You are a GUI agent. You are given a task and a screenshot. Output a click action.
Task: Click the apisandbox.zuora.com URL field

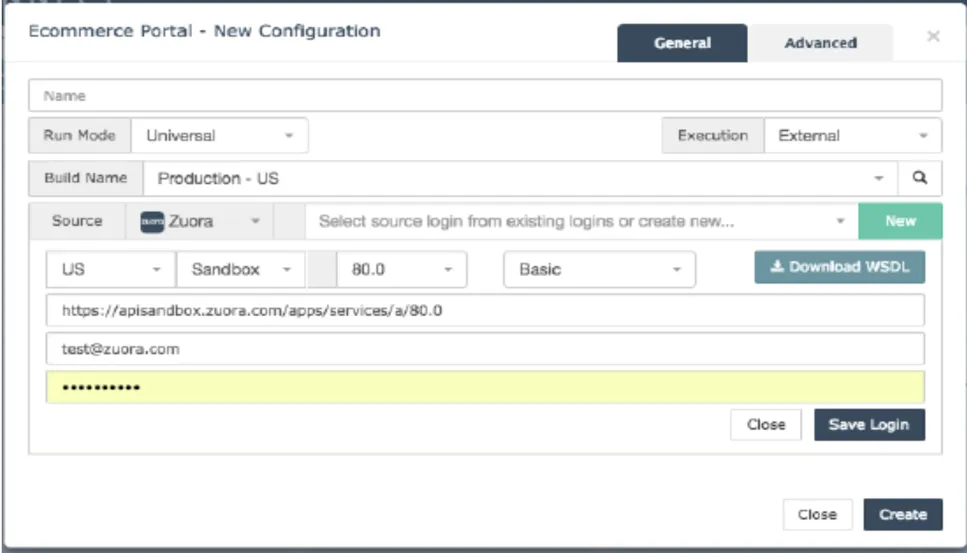[485, 310]
